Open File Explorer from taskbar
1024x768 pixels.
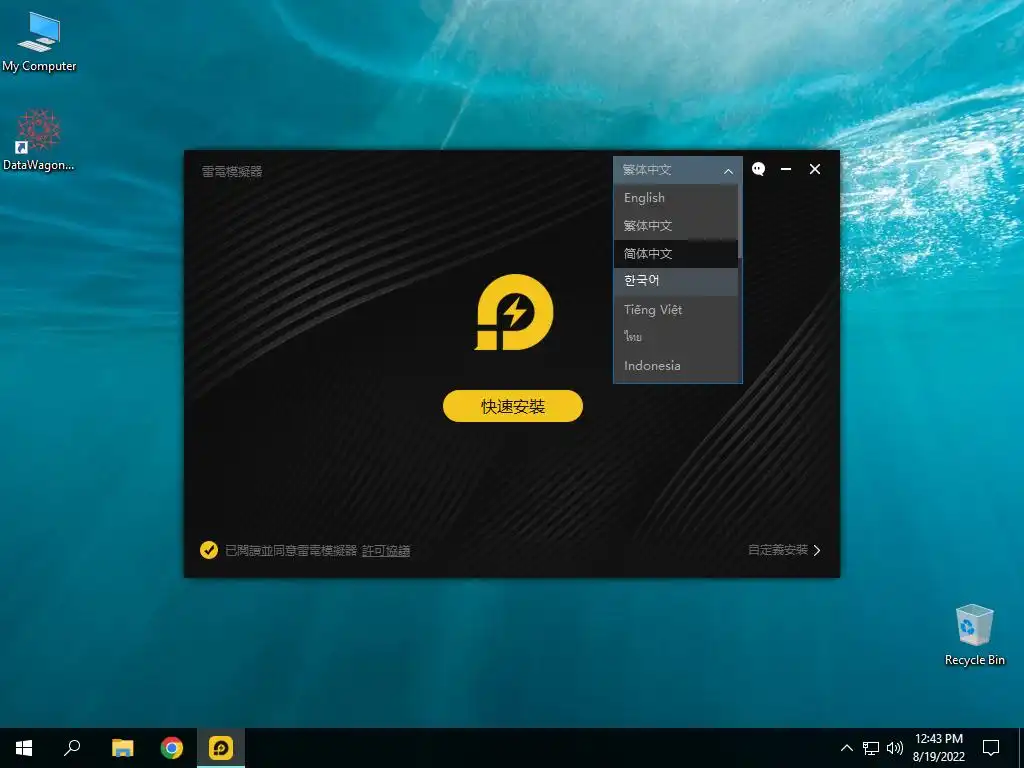[122, 748]
